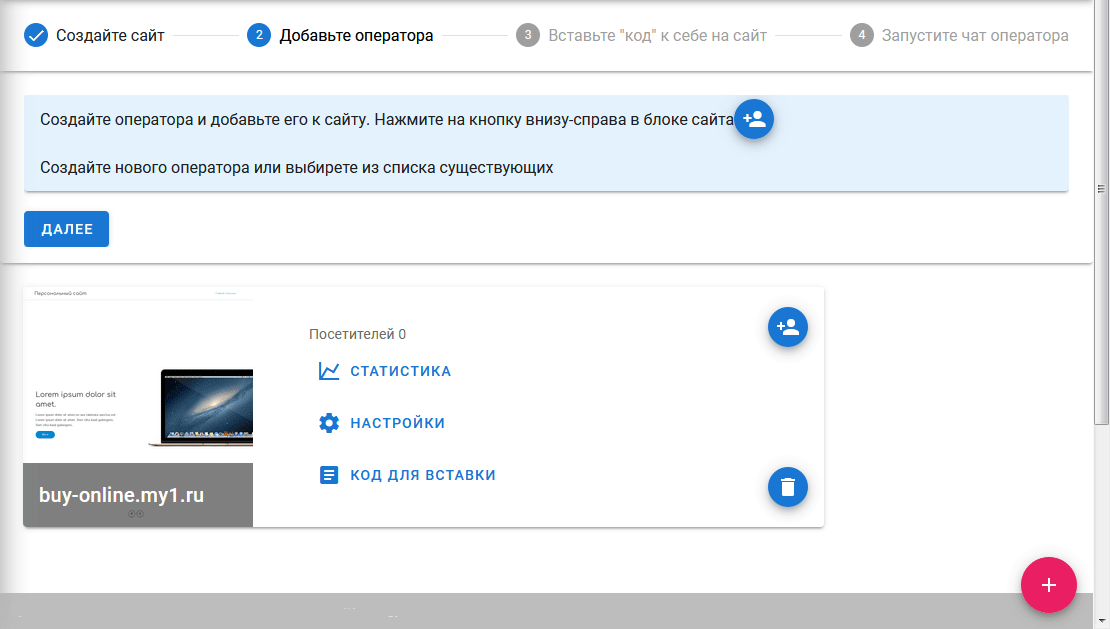Click the add operator button in site card
Image resolution: width=1110 pixels, height=629 pixels.
[787, 327]
